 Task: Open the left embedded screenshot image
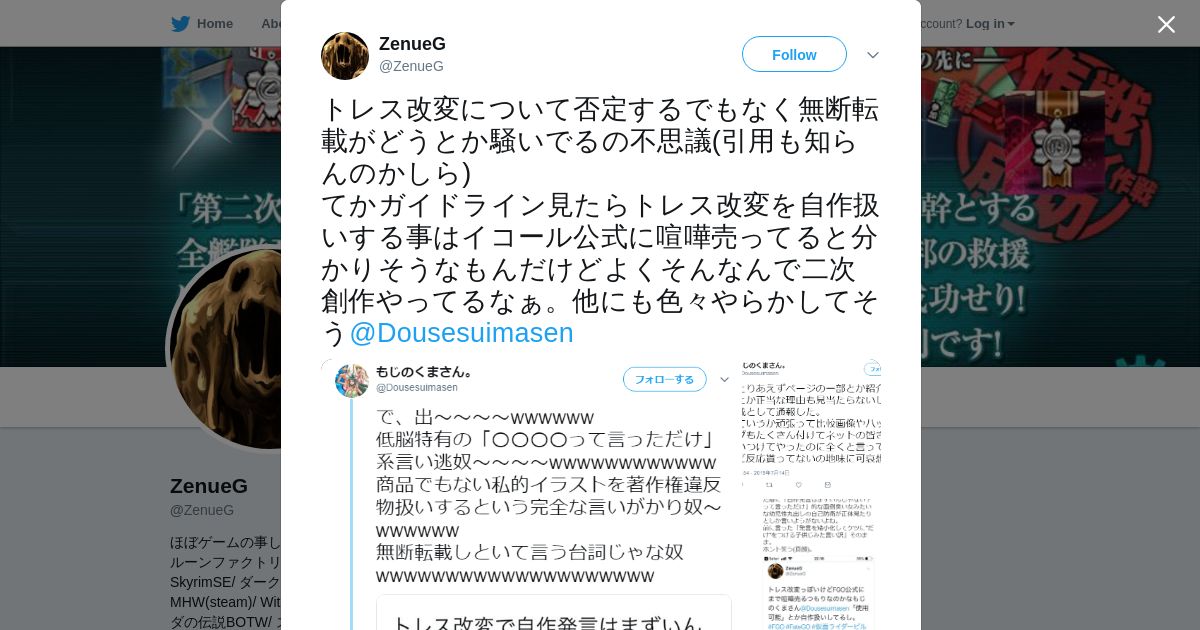pos(527,495)
